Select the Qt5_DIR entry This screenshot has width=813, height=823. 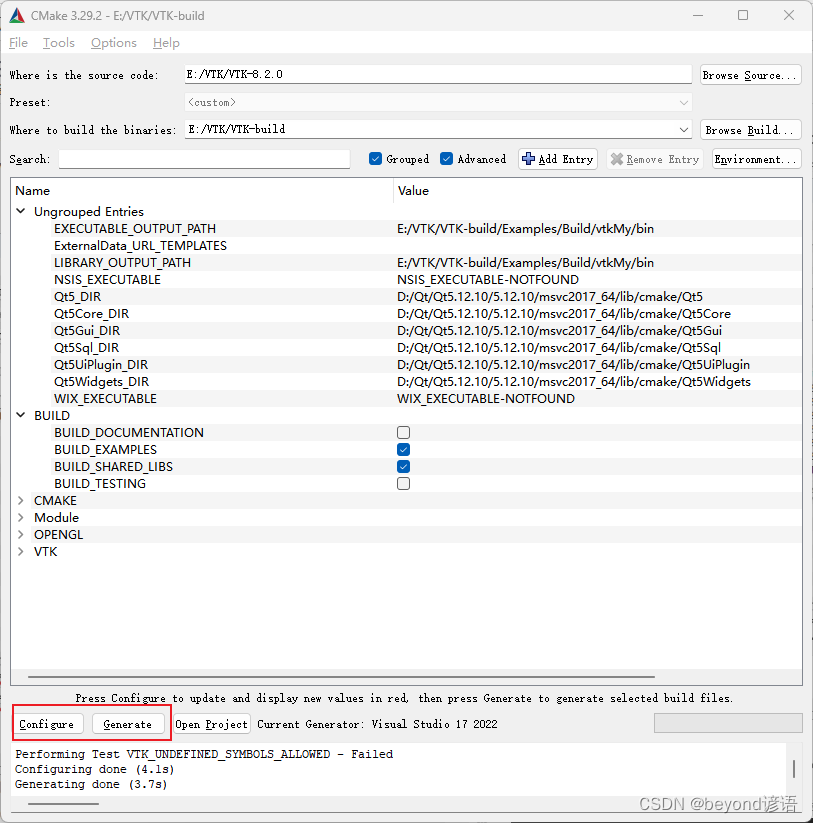pos(77,297)
